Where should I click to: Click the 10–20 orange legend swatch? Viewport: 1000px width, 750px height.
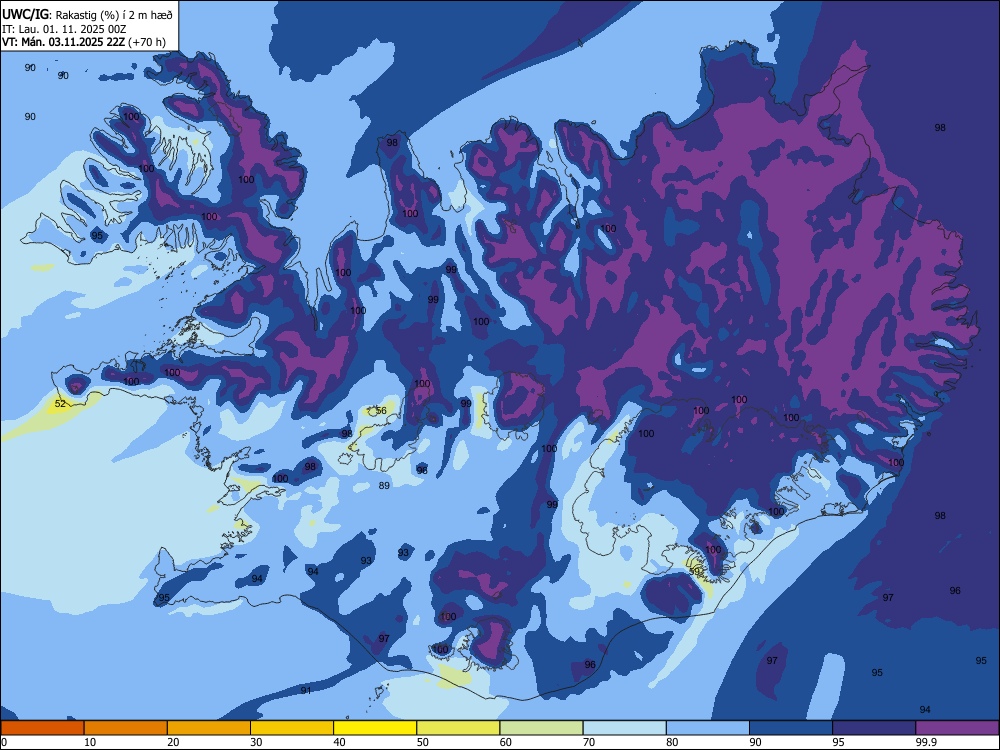(x=126, y=728)
